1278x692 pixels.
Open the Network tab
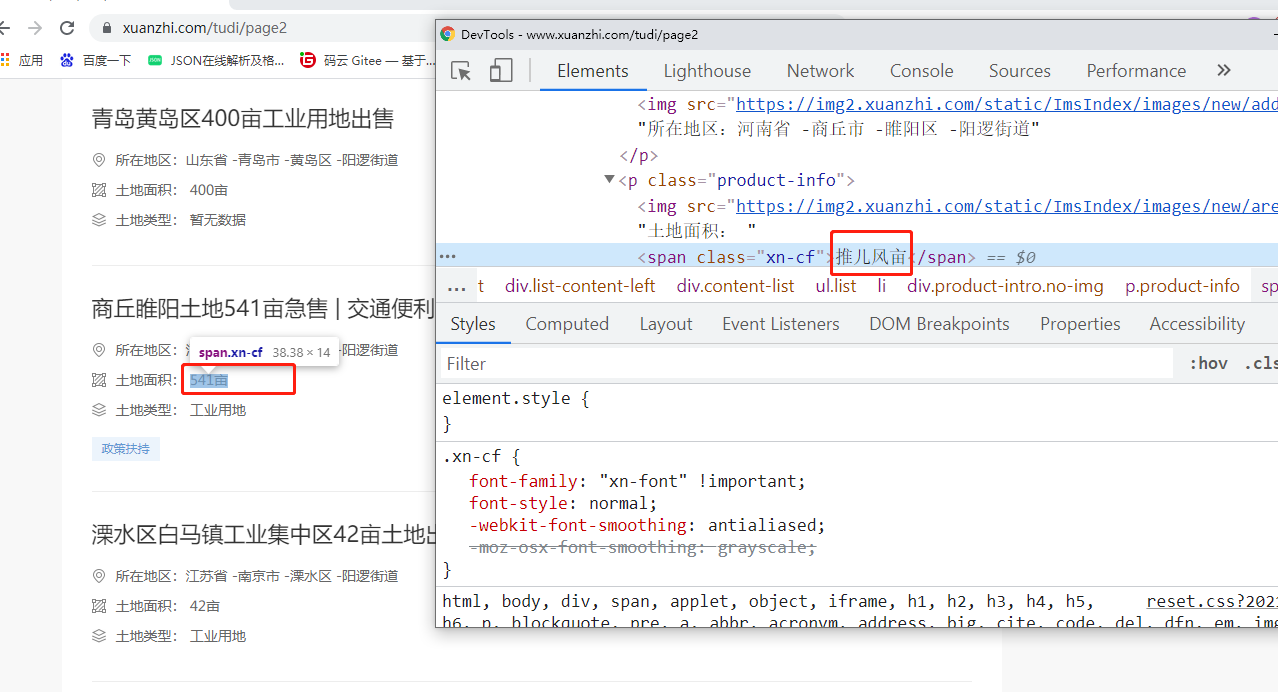coord(820,71)
